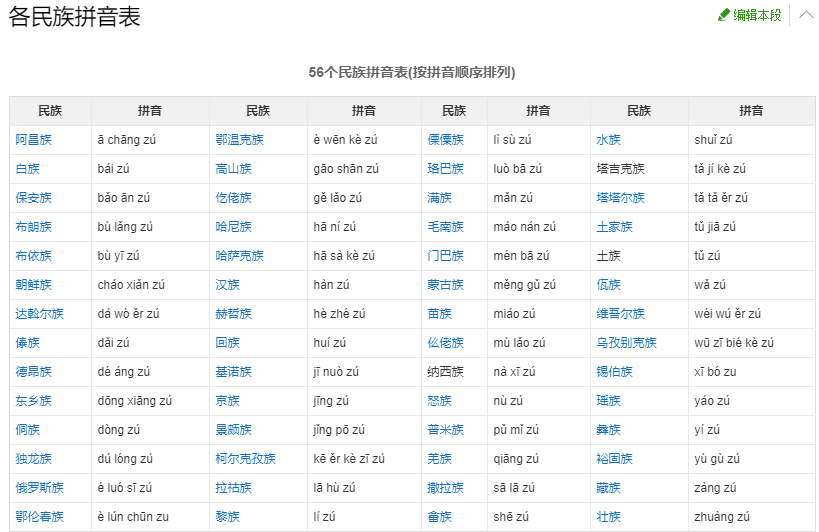
Task: Open the 苗族 link
Action: click(x=440, y=314)
